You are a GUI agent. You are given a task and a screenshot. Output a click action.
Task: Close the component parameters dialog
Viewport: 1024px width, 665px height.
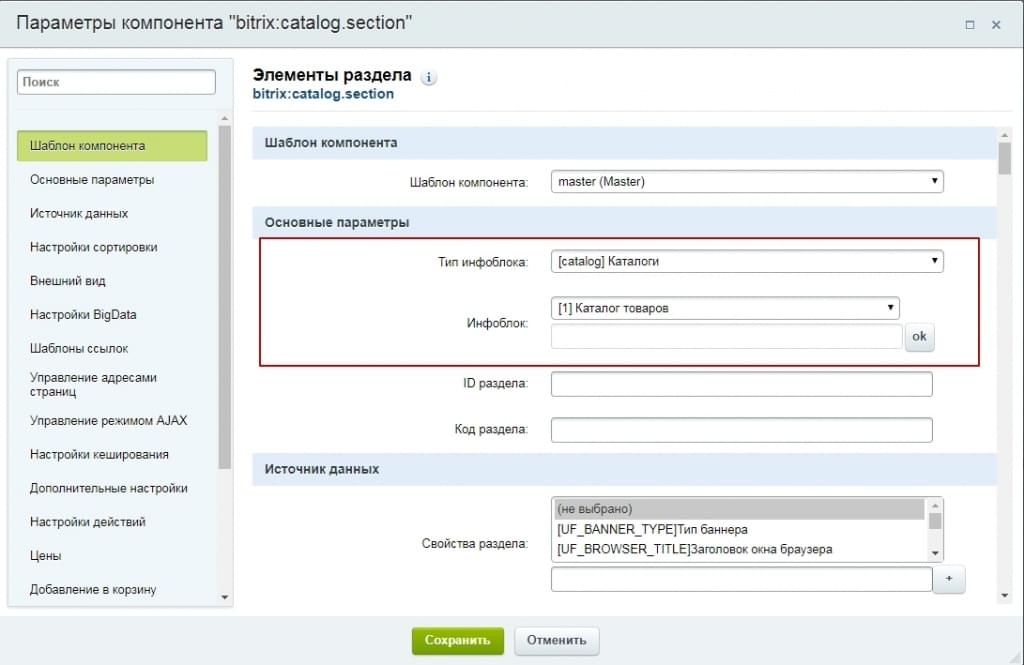tap(996, 25)
